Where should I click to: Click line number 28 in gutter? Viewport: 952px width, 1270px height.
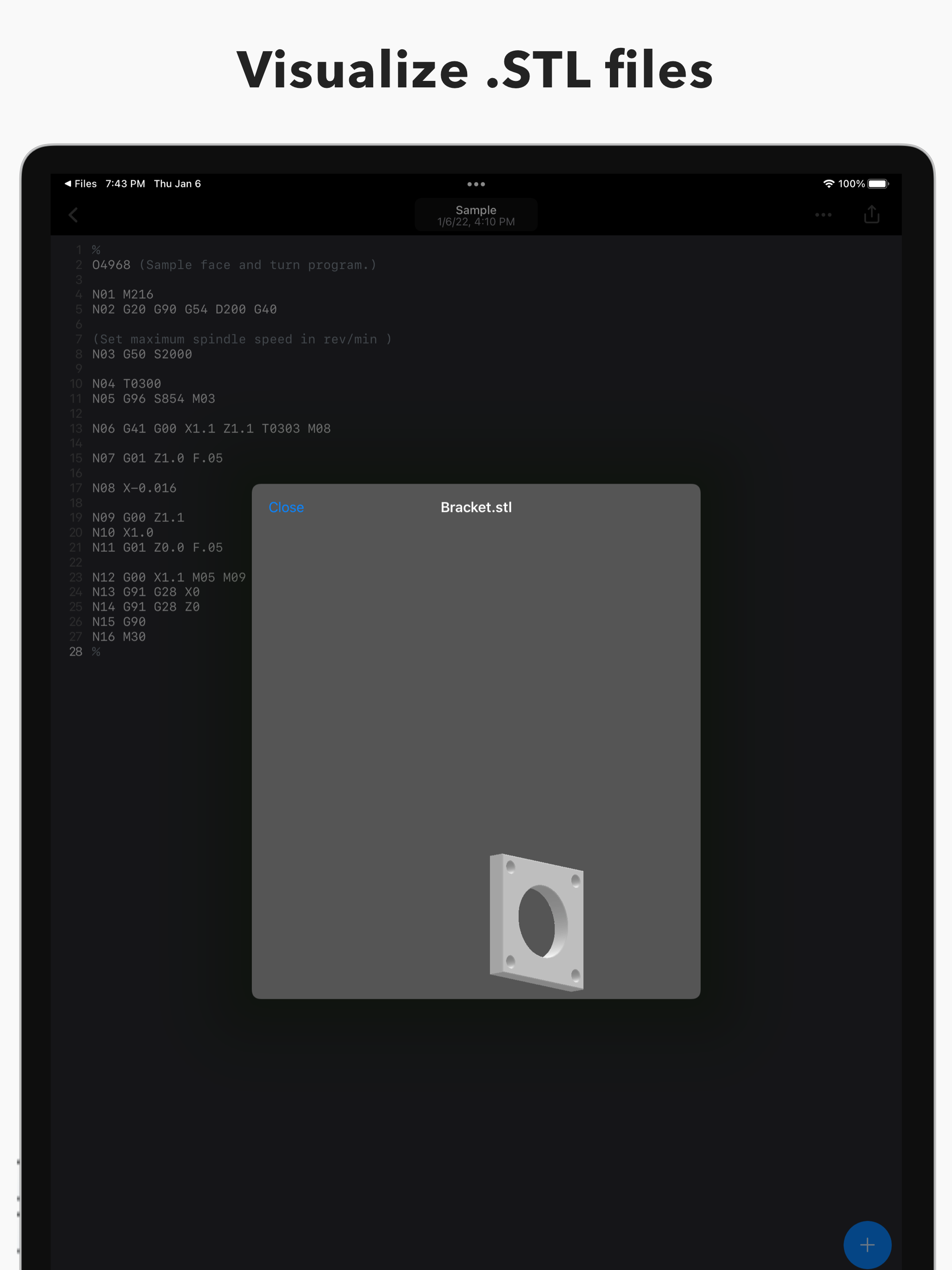tap(76, 652)
